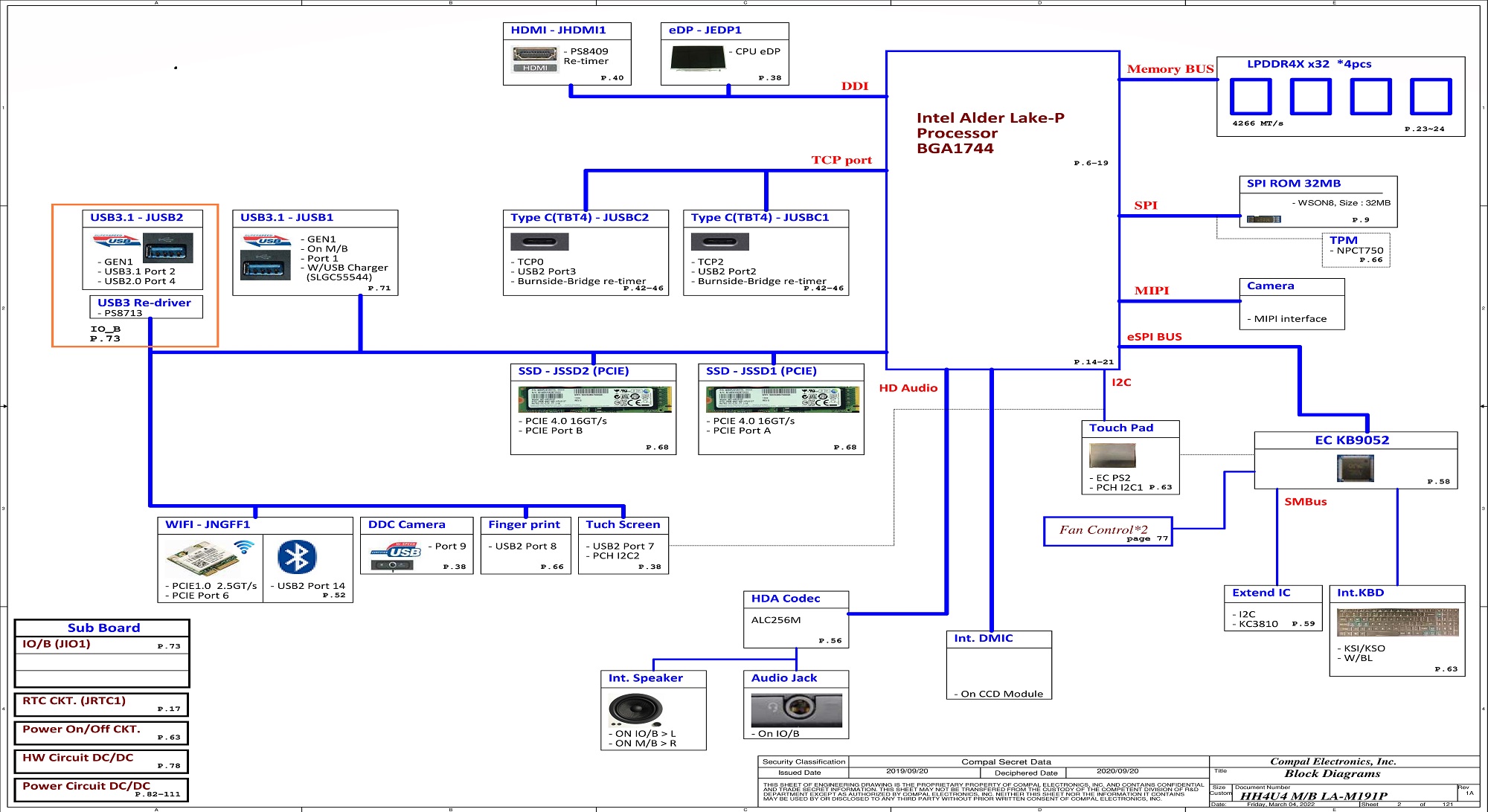
Task: Click the first LPDDR4X memory chip square
Action: point(1250,97)
